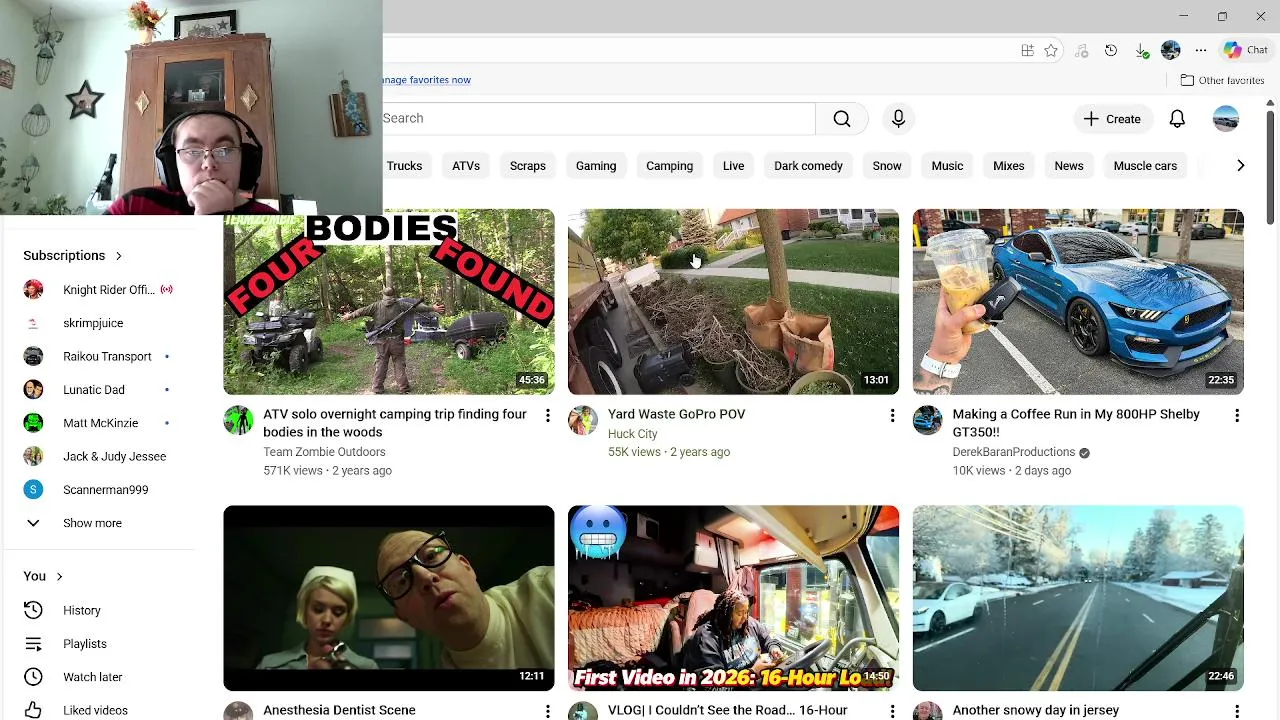1280x720 pixels.
Task: Select the News filter chip
Action: [x=1069, y=166]
